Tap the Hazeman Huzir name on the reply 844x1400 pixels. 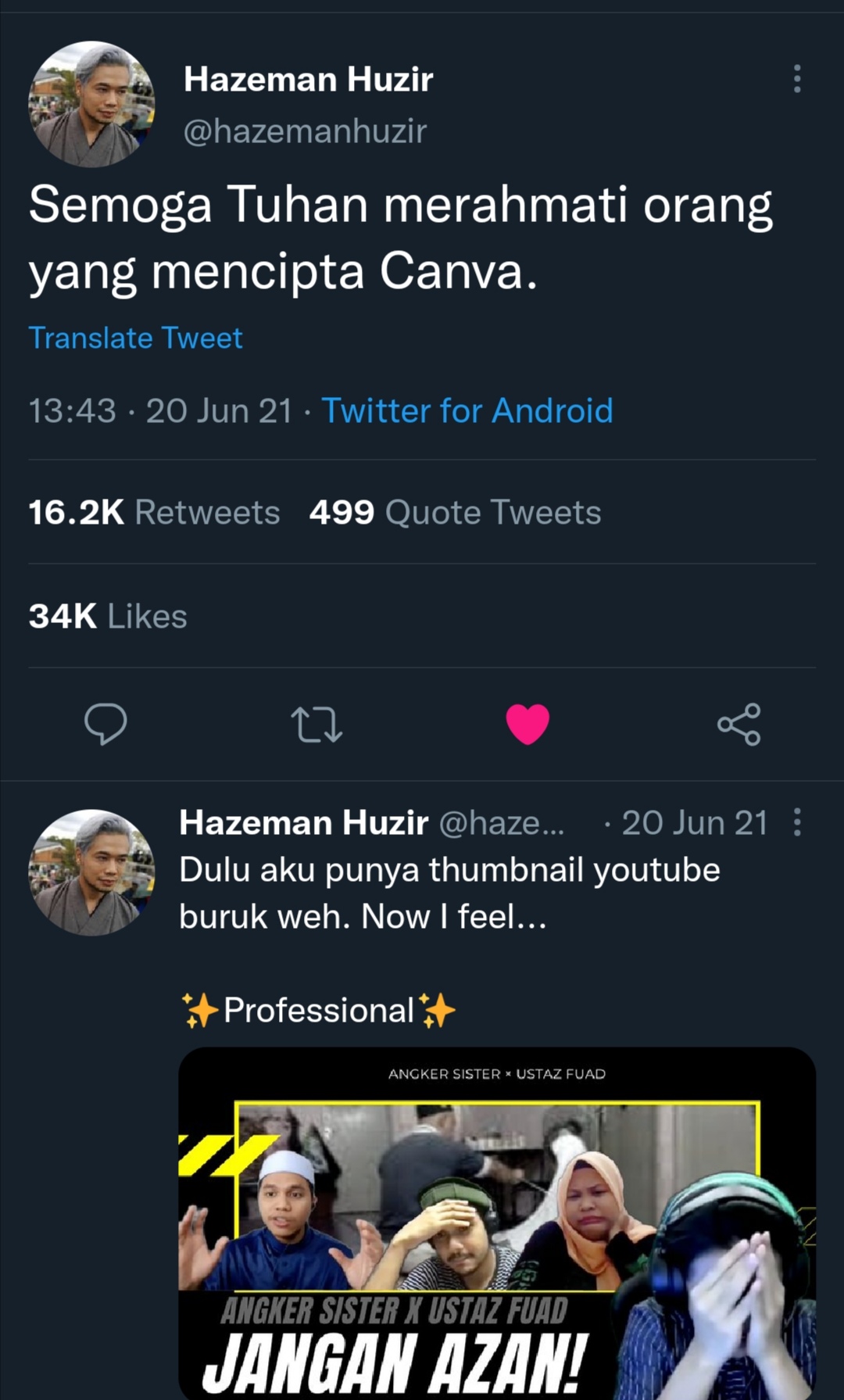303,823
